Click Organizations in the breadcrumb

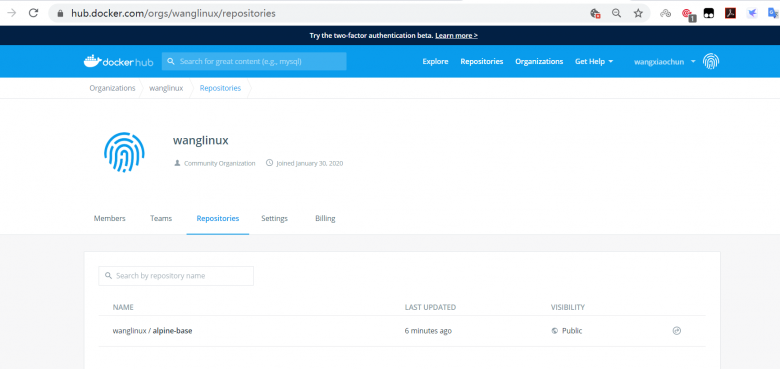click(x=112, y=88)
